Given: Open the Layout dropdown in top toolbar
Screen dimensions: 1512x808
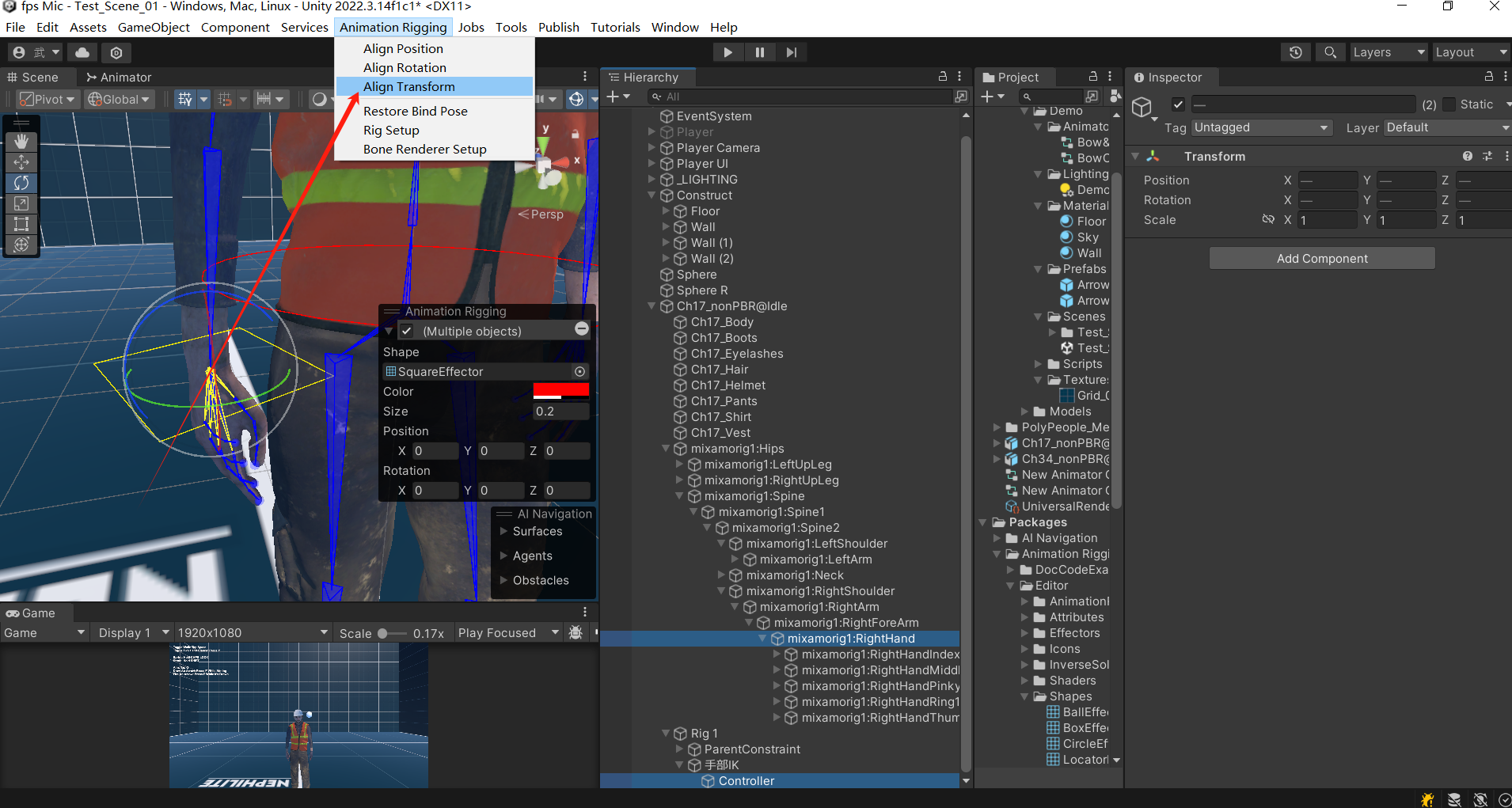Looking at the screenshot, I should (x=1472, y=52).
